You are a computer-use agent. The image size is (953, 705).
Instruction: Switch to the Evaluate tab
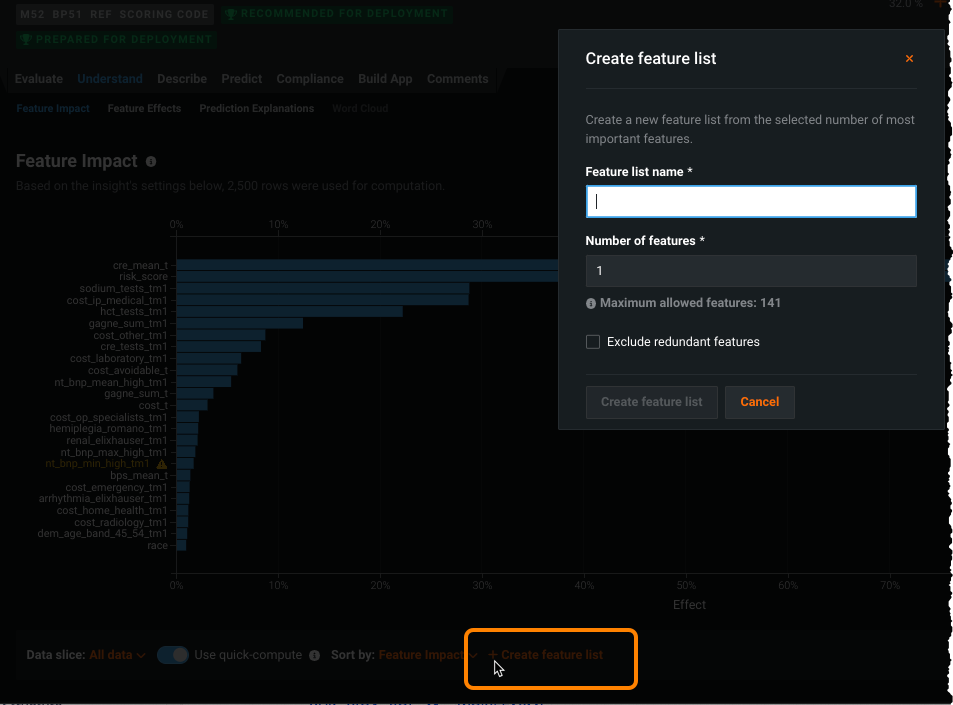pyautogui.click(x=39, y=79)
